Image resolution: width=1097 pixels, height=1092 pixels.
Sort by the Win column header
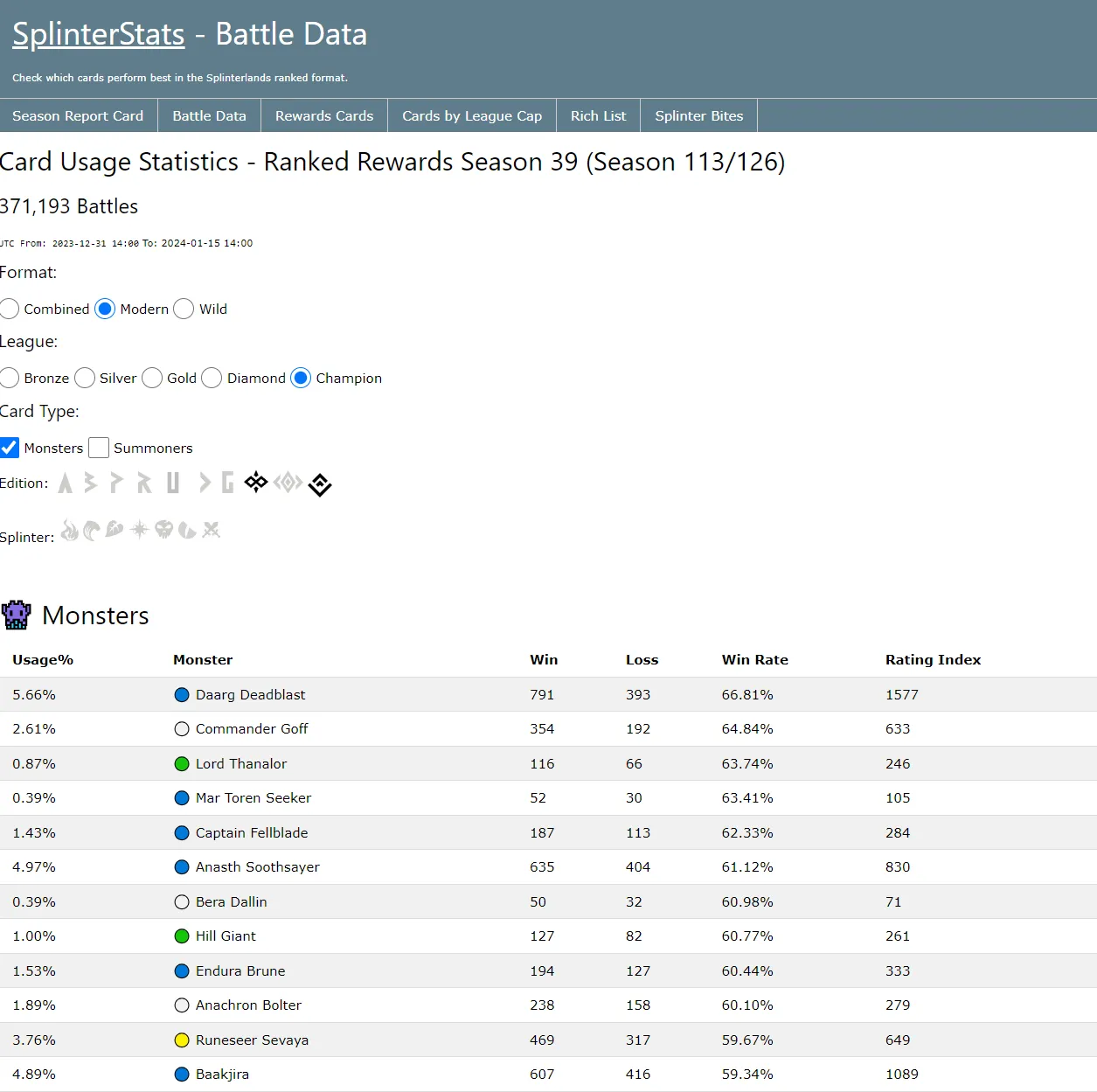pyautogui.click(x=544, y=660)
